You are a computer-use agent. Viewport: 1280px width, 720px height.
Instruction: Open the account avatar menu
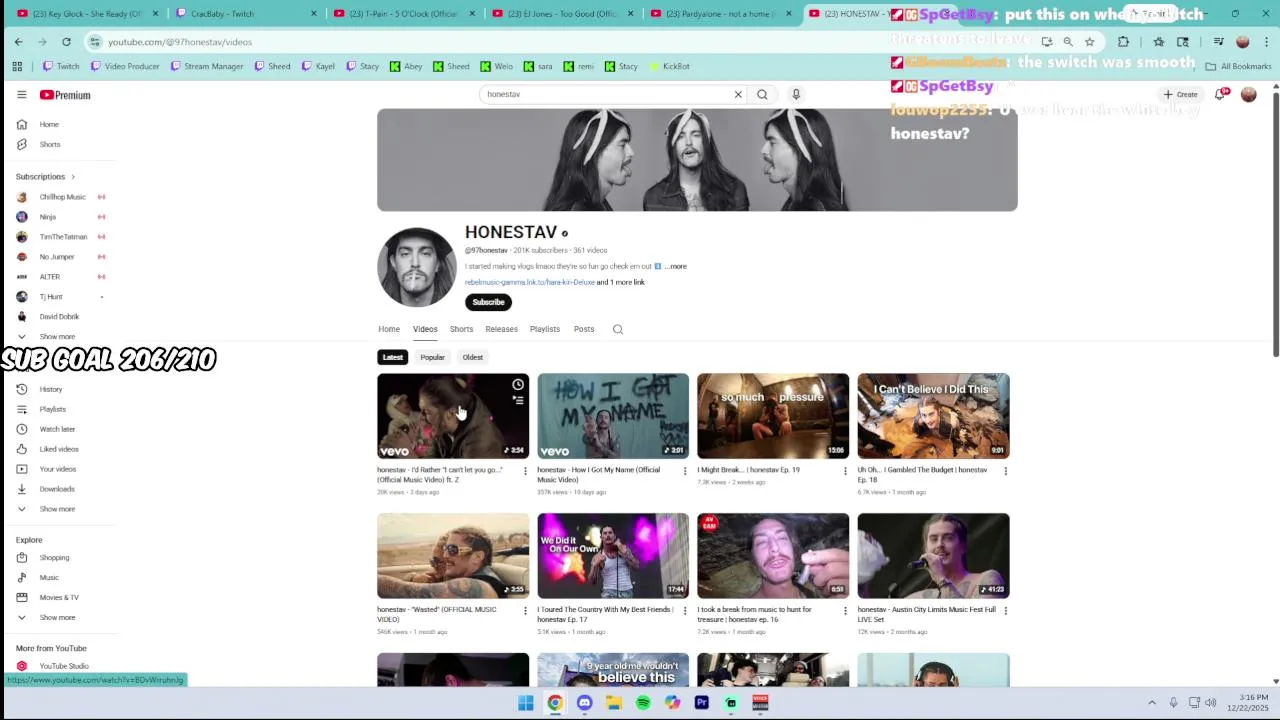[x=1248, y=94]
